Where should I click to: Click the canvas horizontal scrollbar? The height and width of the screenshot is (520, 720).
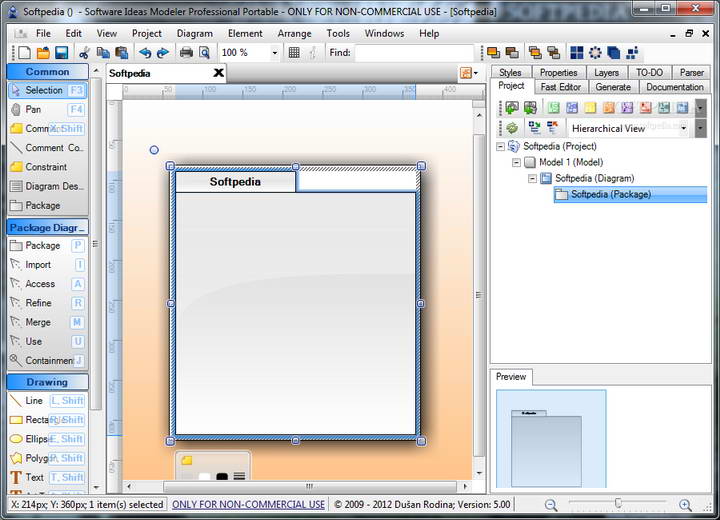point(310,486)
